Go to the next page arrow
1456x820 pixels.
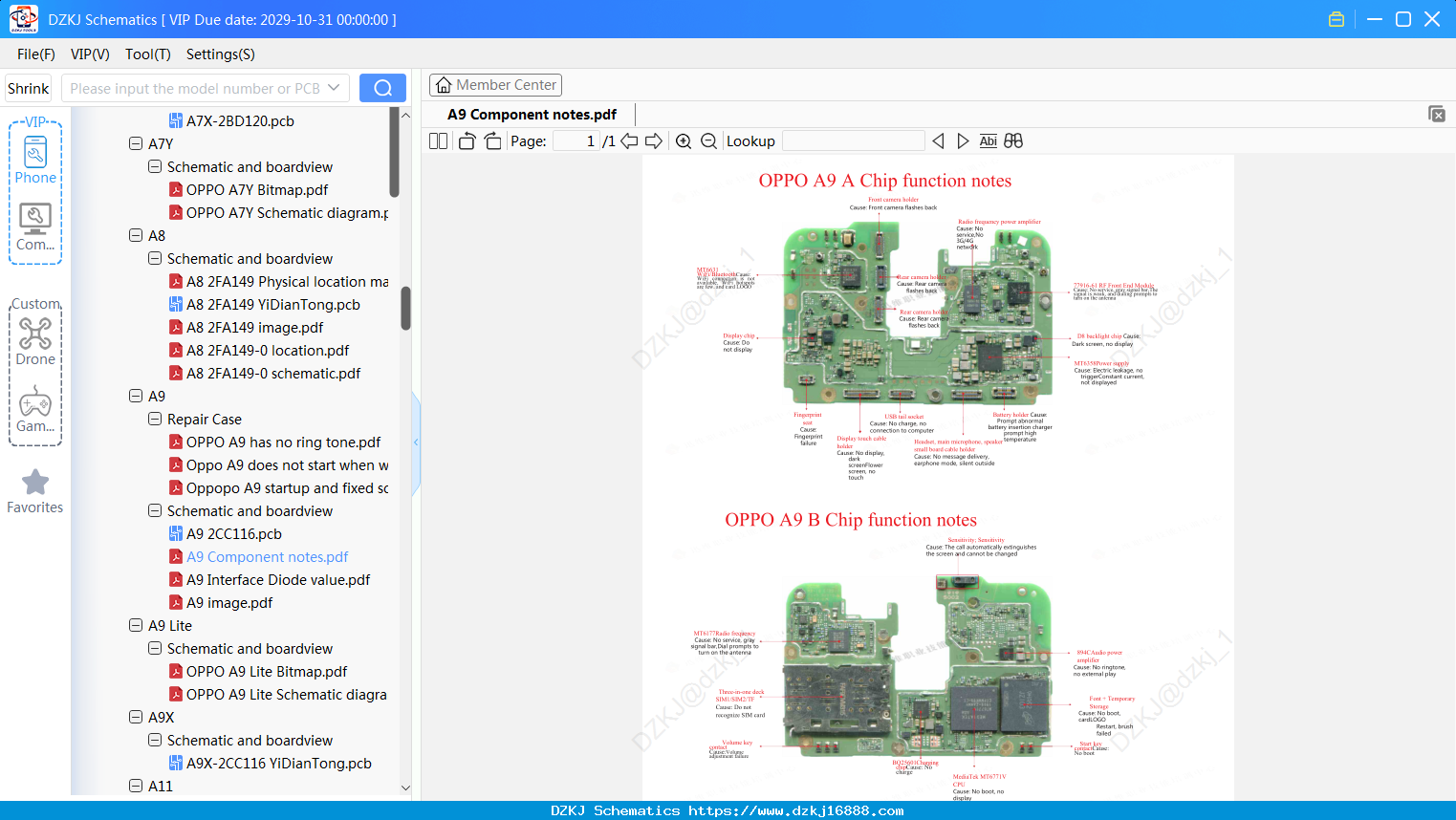pos(654,141)
